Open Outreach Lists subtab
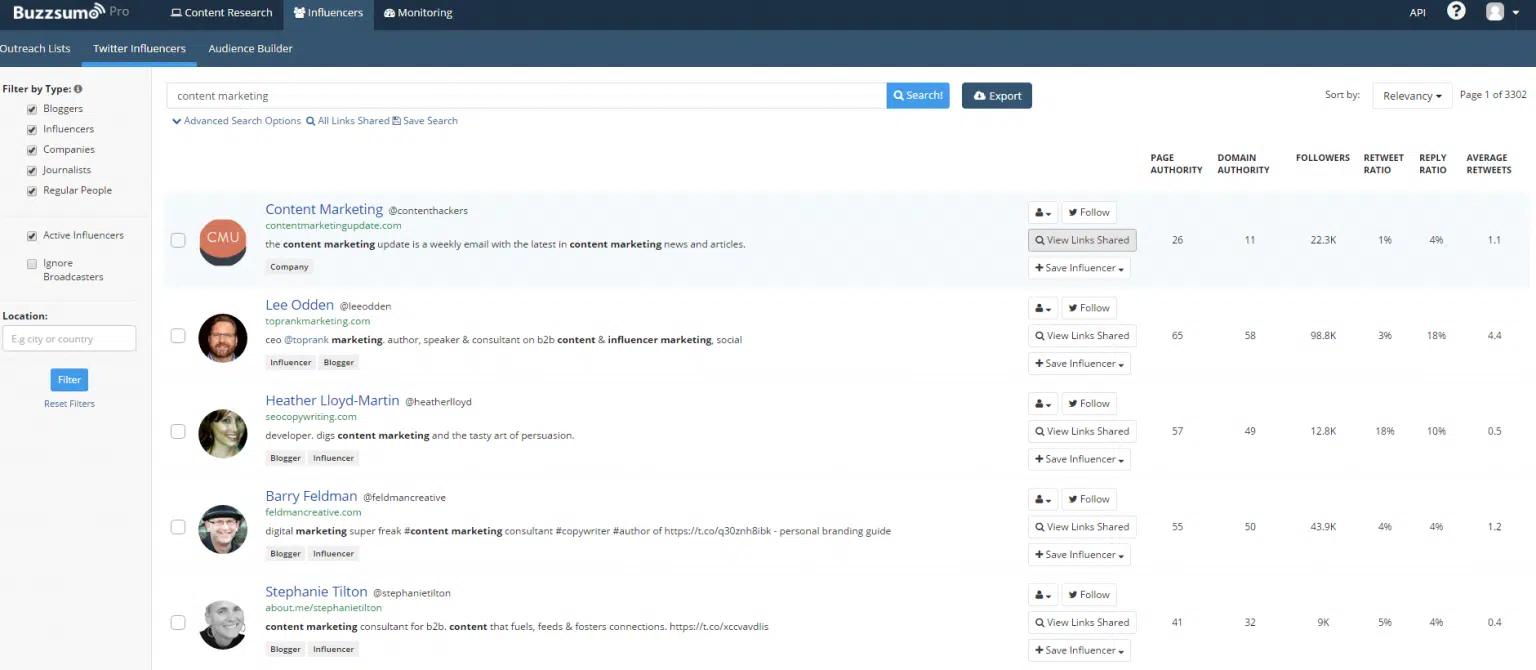This screenshot has height=670, width=1536. (35, 48)
